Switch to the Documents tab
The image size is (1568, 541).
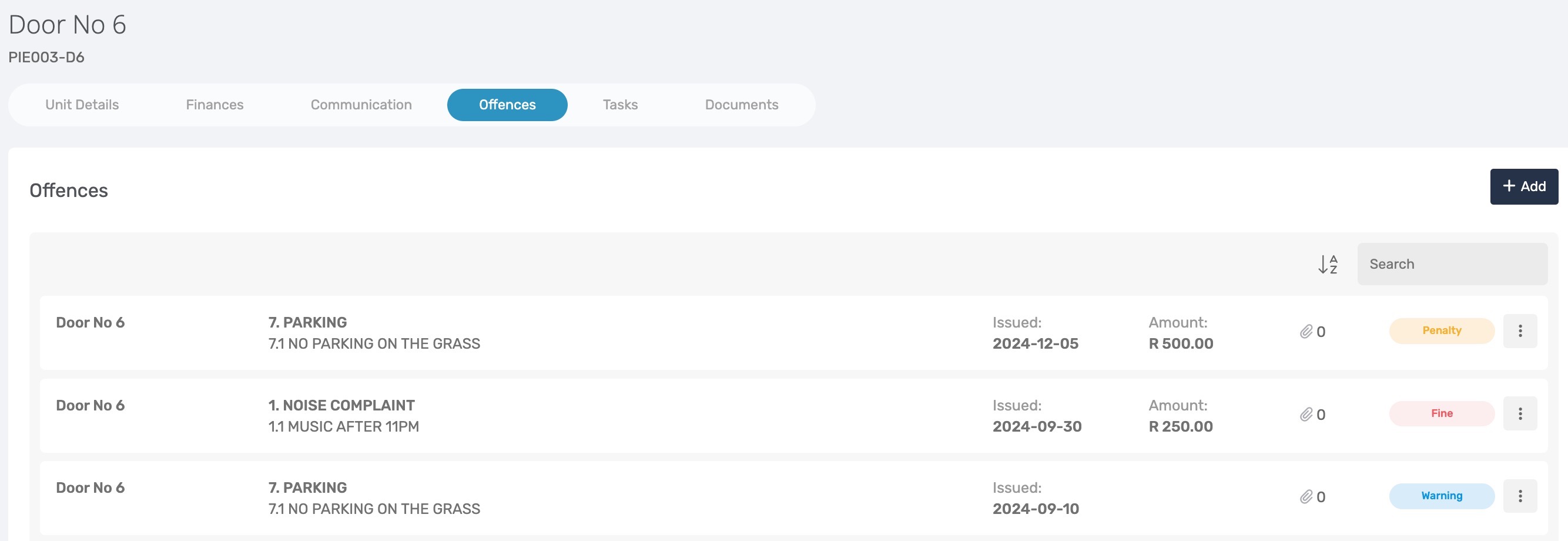click(742, 105)
